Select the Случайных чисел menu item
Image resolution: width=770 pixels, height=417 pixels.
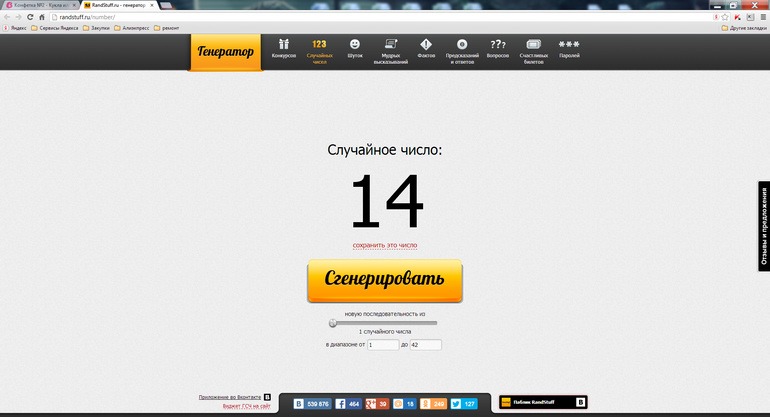319,49
